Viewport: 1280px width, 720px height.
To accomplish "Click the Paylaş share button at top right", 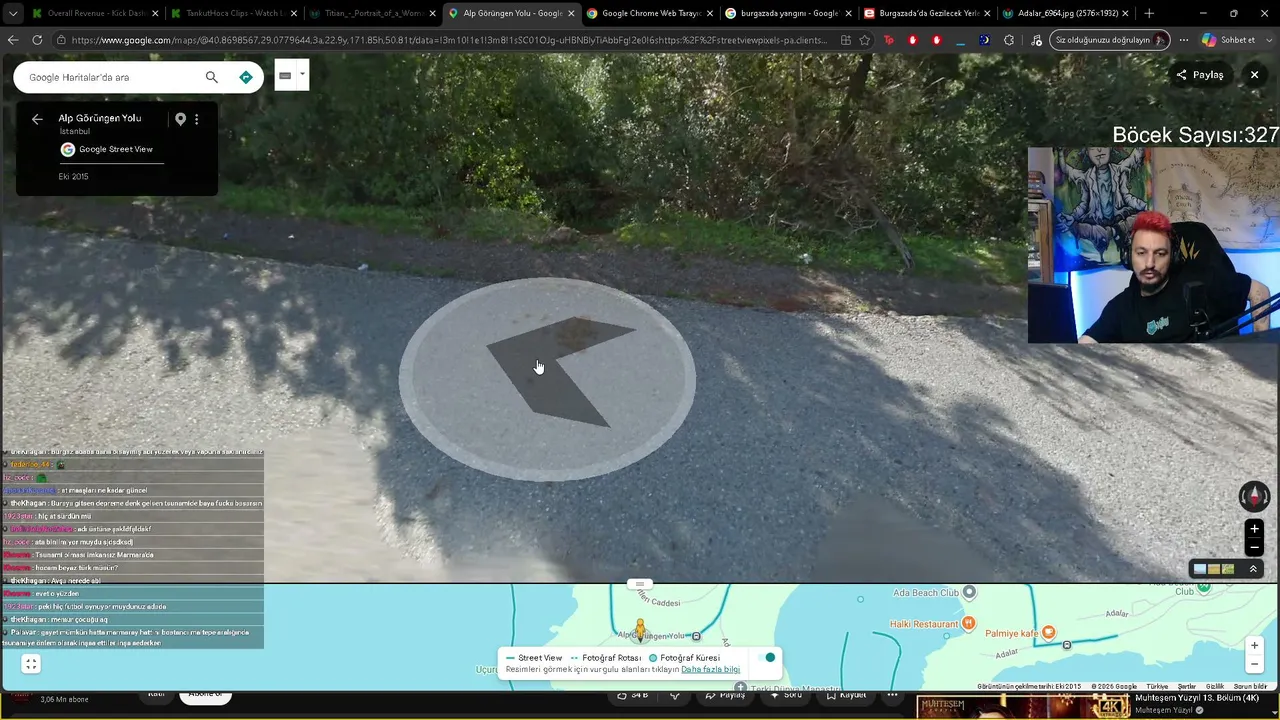I will point(1200,75).
